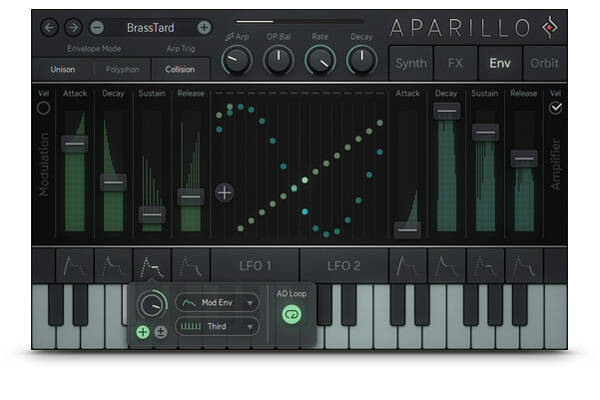Viewport: 600px width, 400px height.
Task: Switch to the Orbit tab
Action: 545,63
